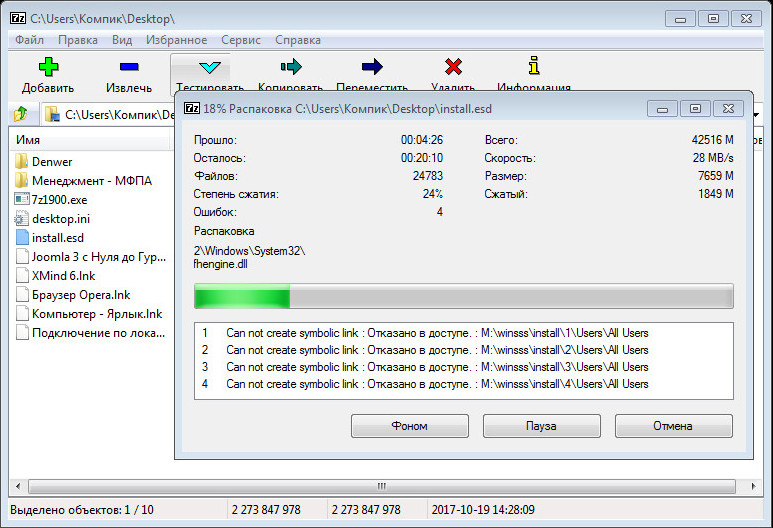Open the Сервис menu
The width and height of the screenshot is (773, 528).
241,40
